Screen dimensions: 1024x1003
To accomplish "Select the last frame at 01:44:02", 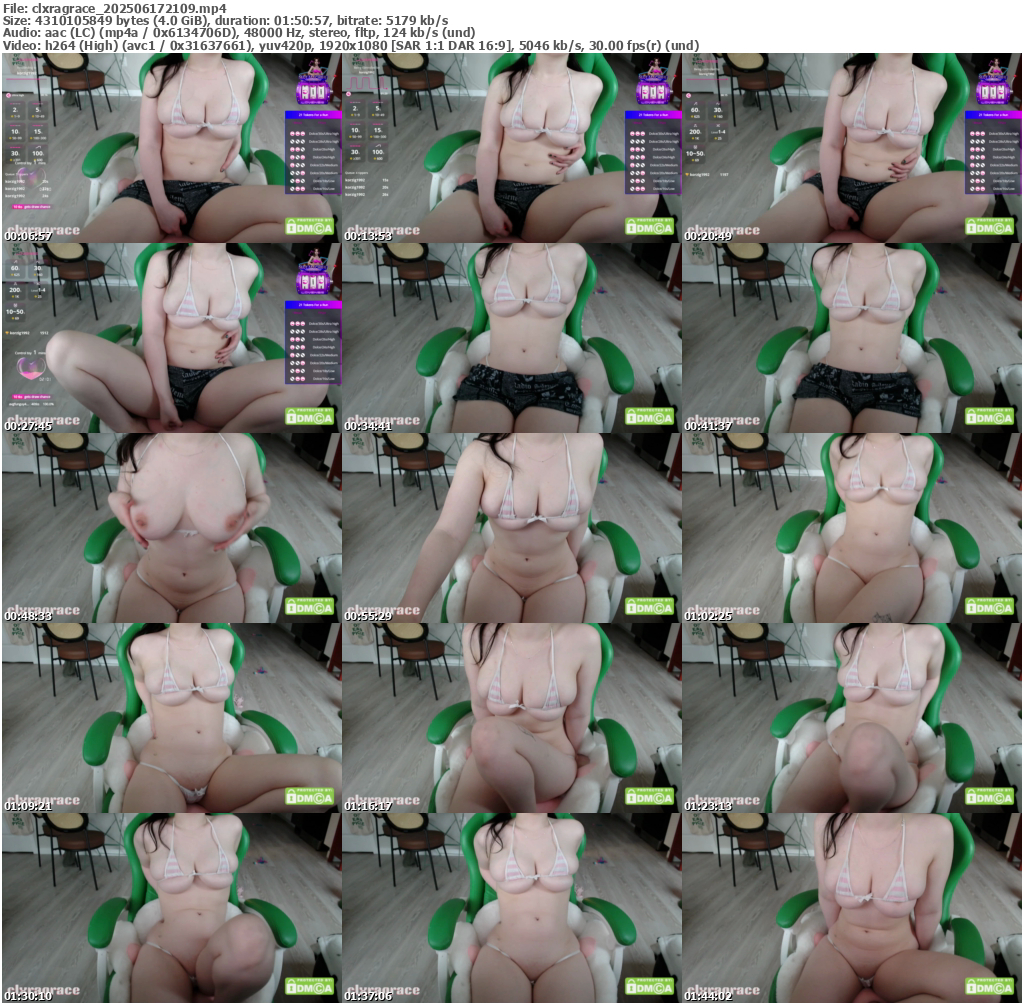I will (x=851, y=908).
